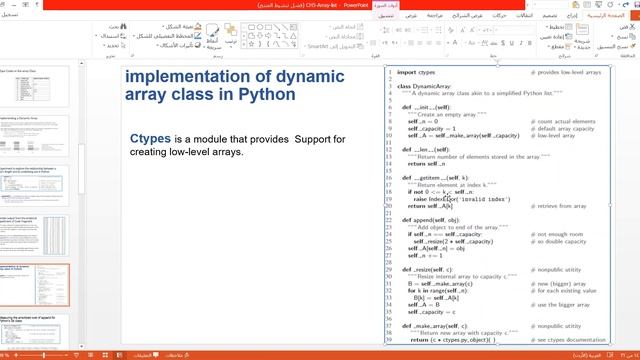Click the sign-in (تسجيل) link
640x360 pixels.
pyautogui.click(x=9, y=15)
